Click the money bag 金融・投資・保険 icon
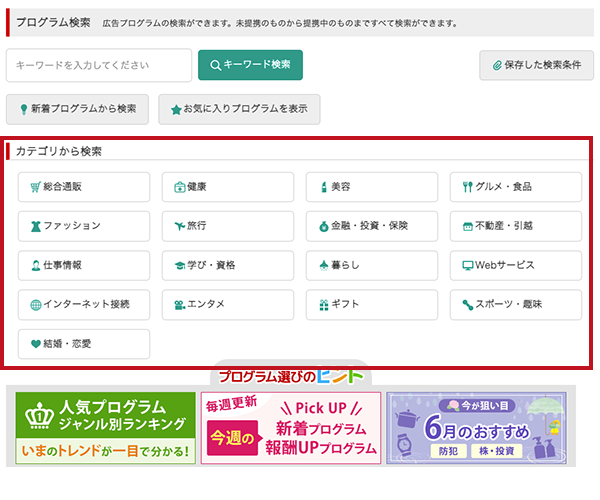 tap(324, 226)
